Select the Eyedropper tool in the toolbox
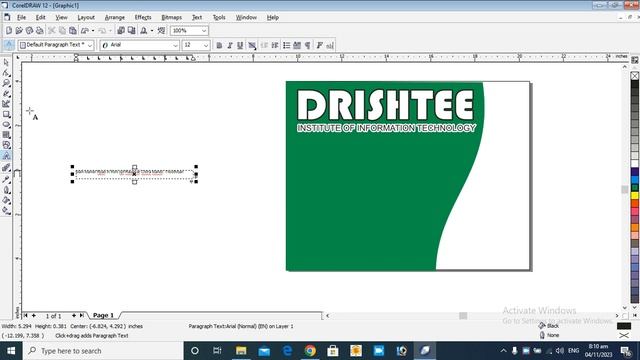The height and width of the screenshot is (360, 640). (x=6, y=179)
